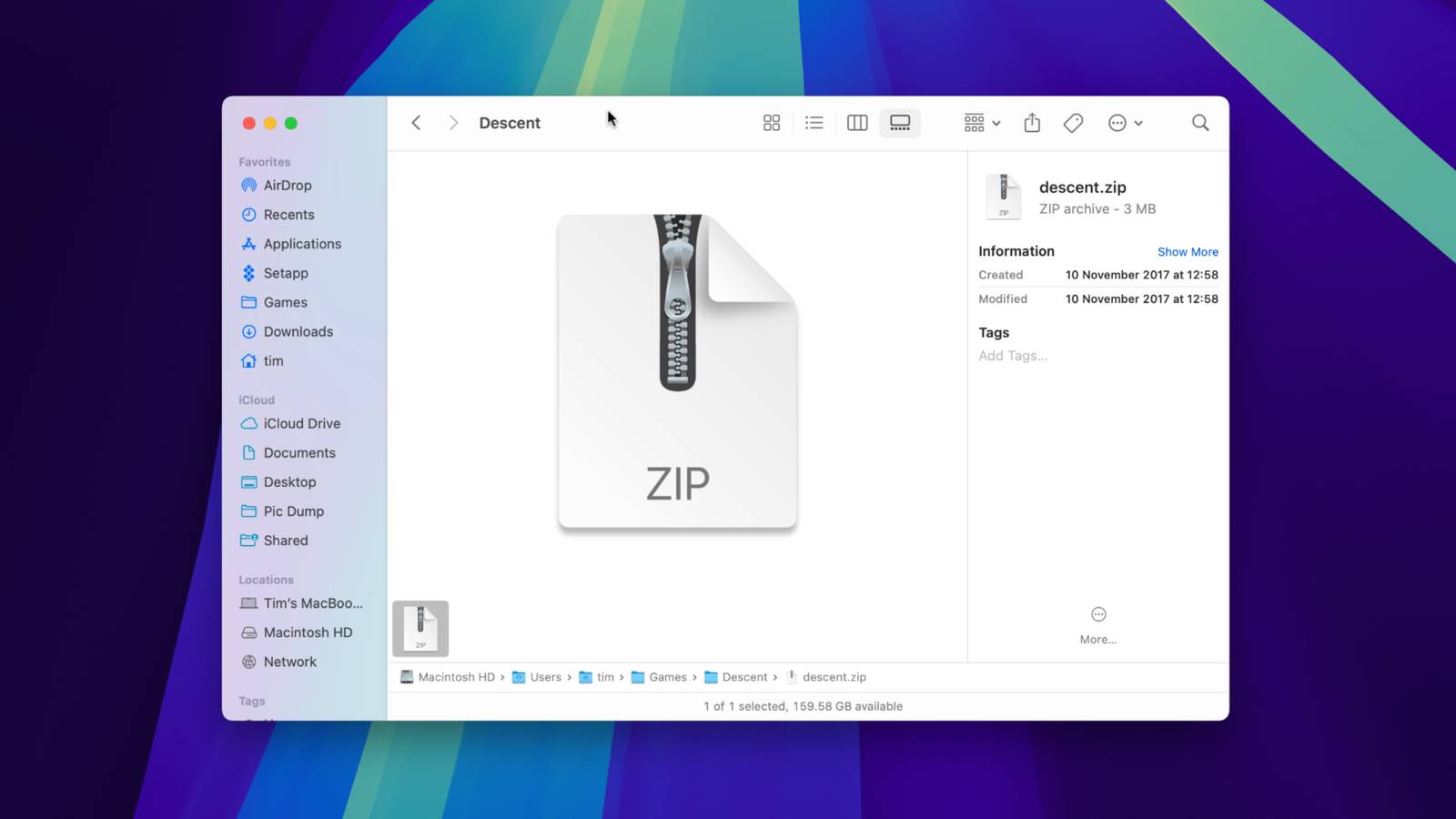Screen dimensions: 1456x819
Task: Click the Edit Tags icon
Action: coord(1073,123)
